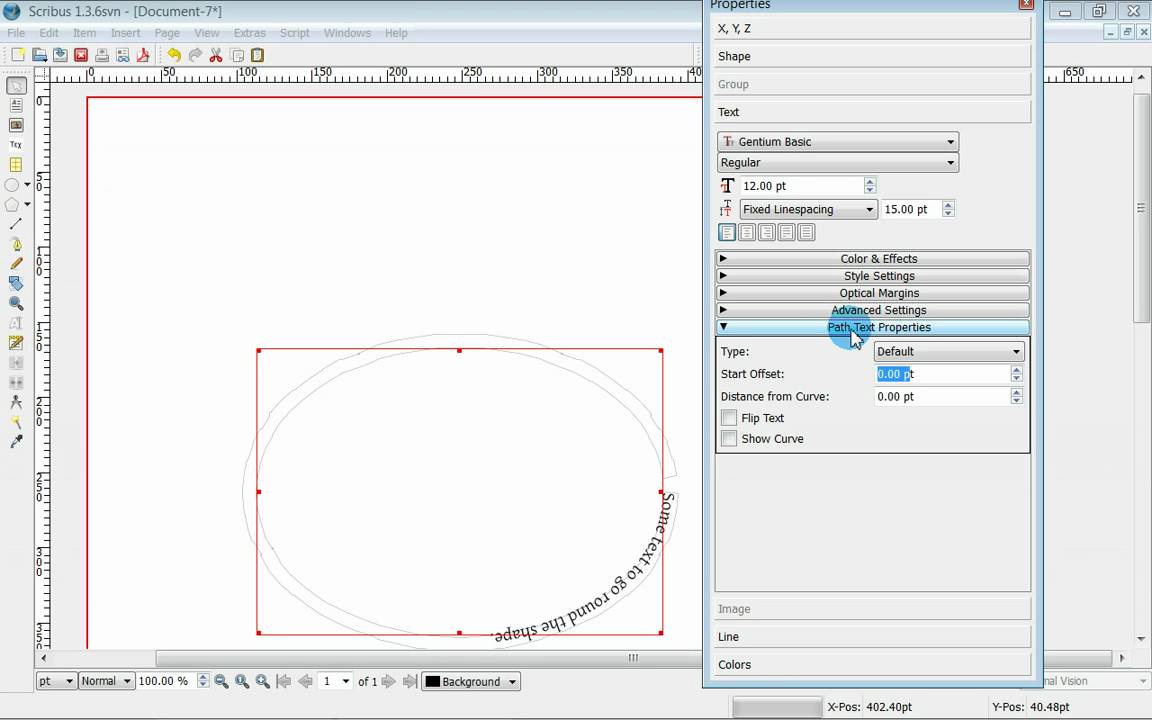The width and height of the screenshot is (1152, 720).
Task: Create a new document from toolbar
Action: tap(18, 55)
